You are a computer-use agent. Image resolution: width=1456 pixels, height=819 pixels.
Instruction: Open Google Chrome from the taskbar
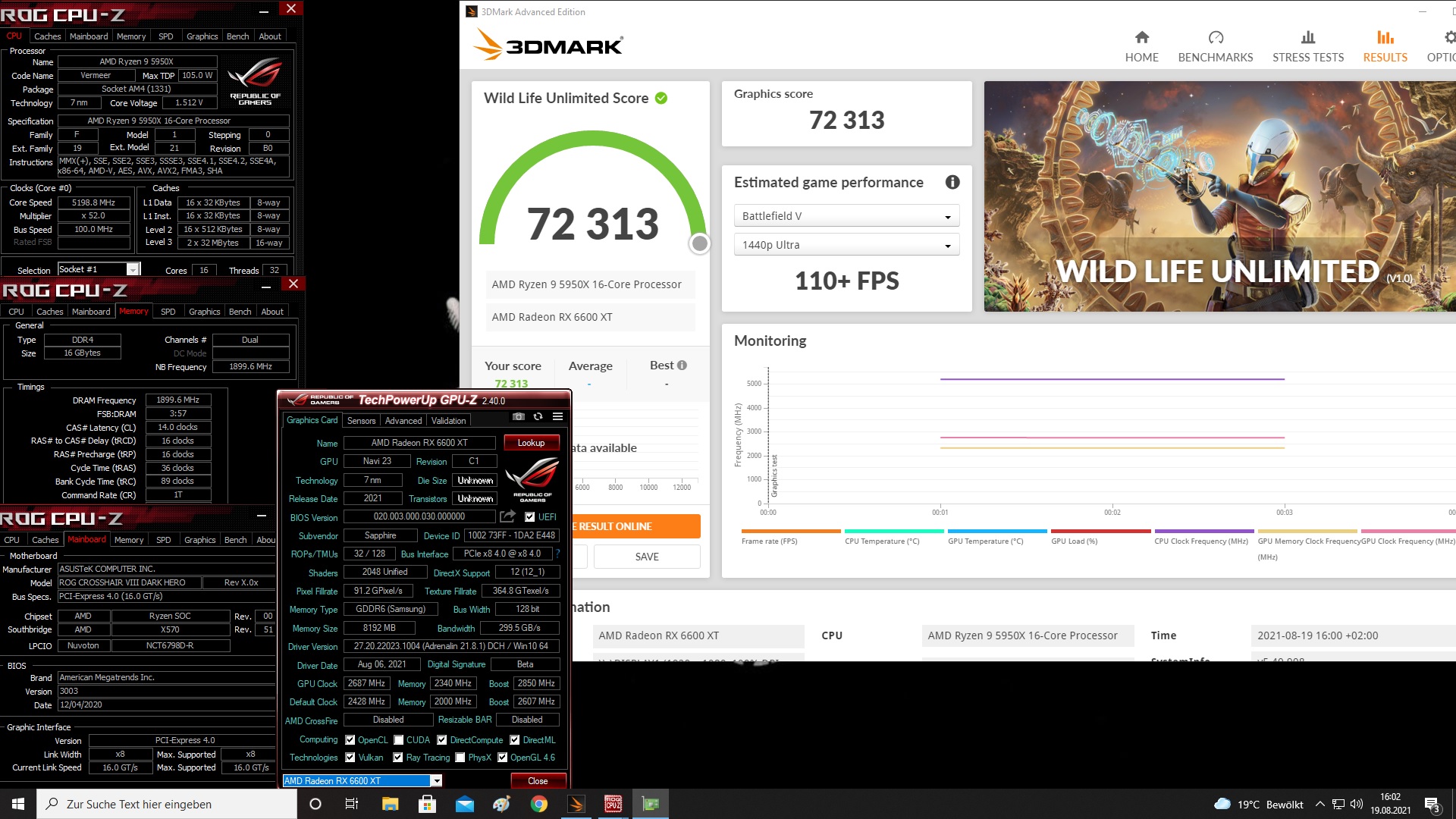point(538,804)
